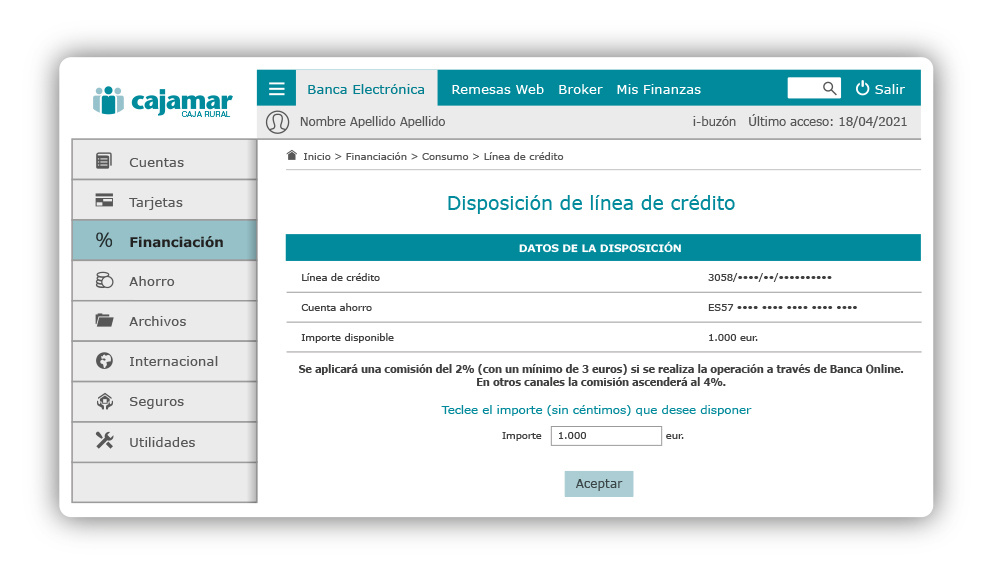Screen dimensions: 992x585
Task: Open the hamburger menu icon
Action: click(276, 89)
